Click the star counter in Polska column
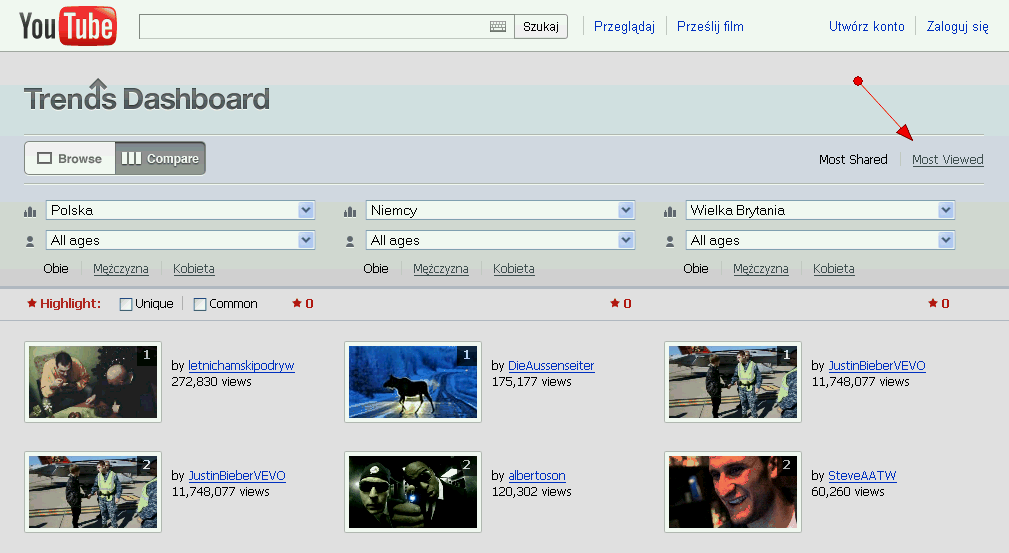Viewport: 1009px width, 553px height. coord(303,303)
